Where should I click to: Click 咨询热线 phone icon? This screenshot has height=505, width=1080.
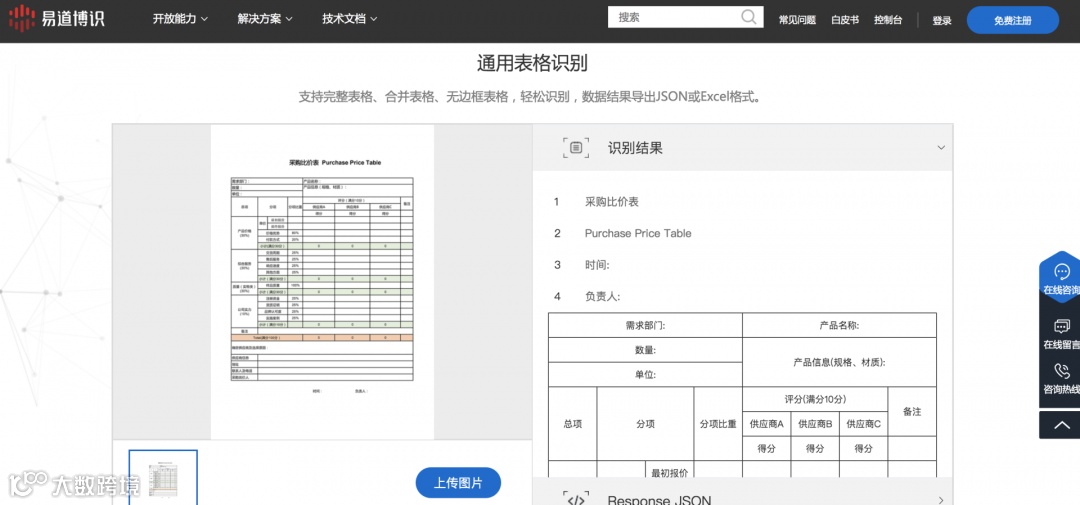(x=1062, y=372)
